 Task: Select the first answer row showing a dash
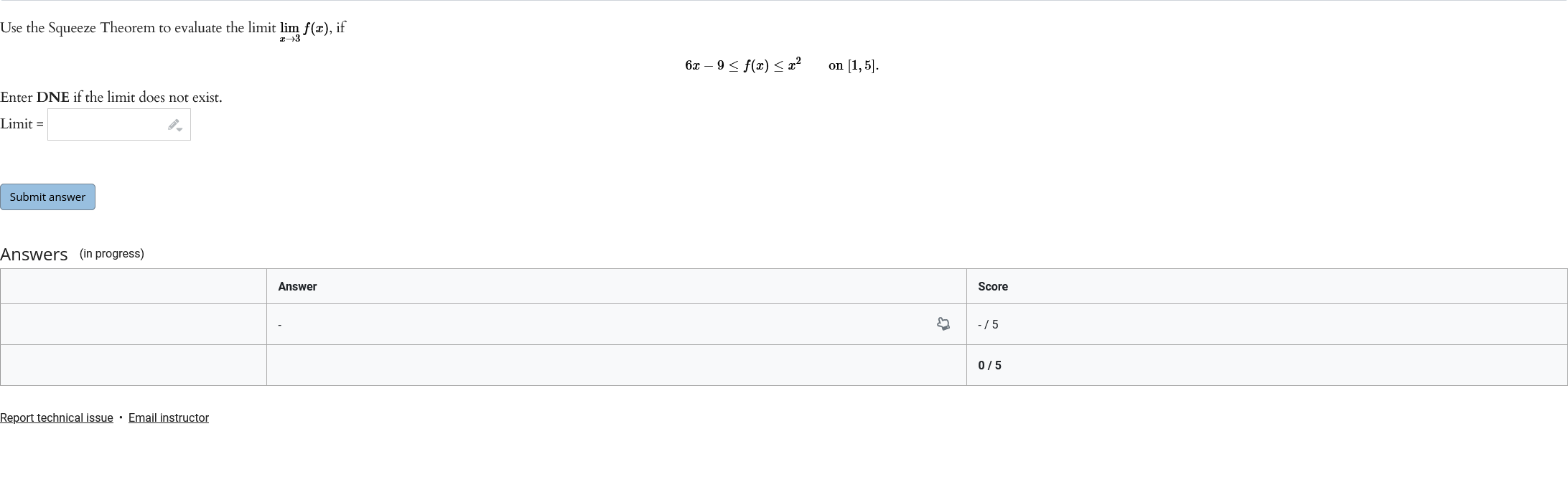[x=503, y=324]
